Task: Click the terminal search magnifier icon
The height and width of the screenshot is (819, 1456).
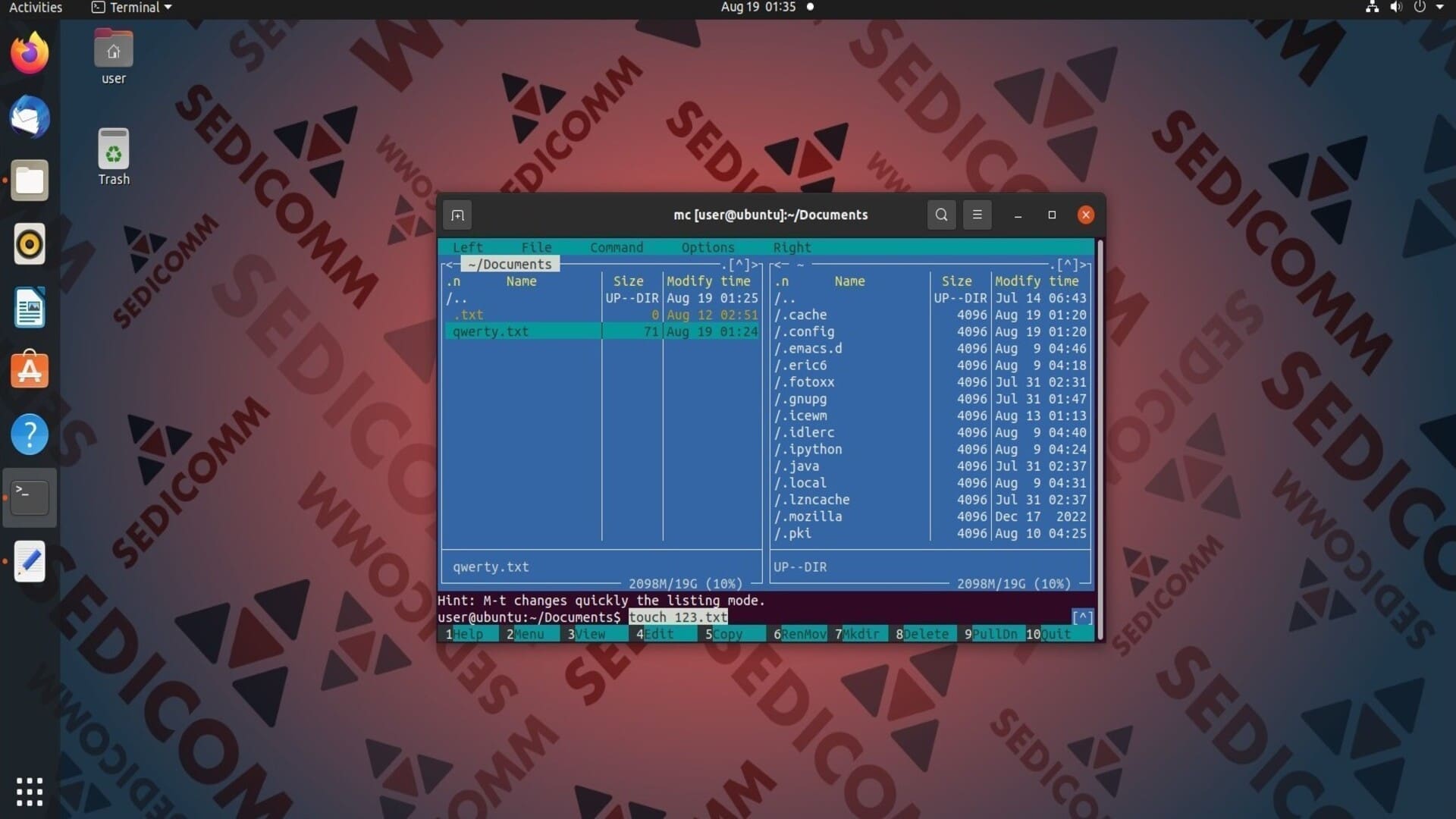Action: pyautogui.click(x=941, y=215)
